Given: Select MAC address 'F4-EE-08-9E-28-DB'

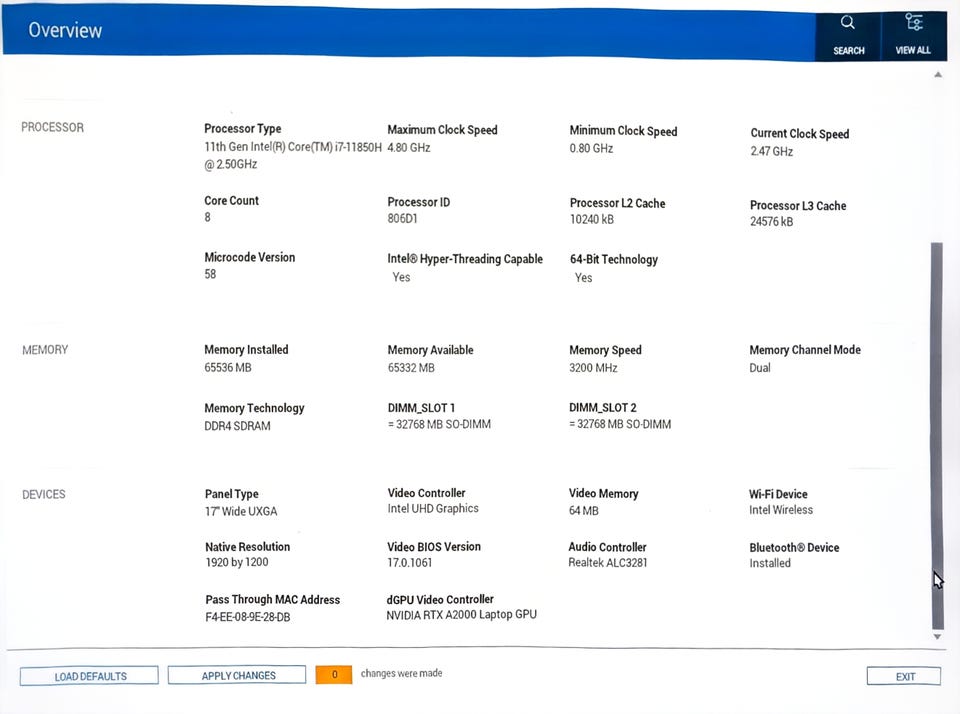Looking at the screenshot, I should coord(248,617).
